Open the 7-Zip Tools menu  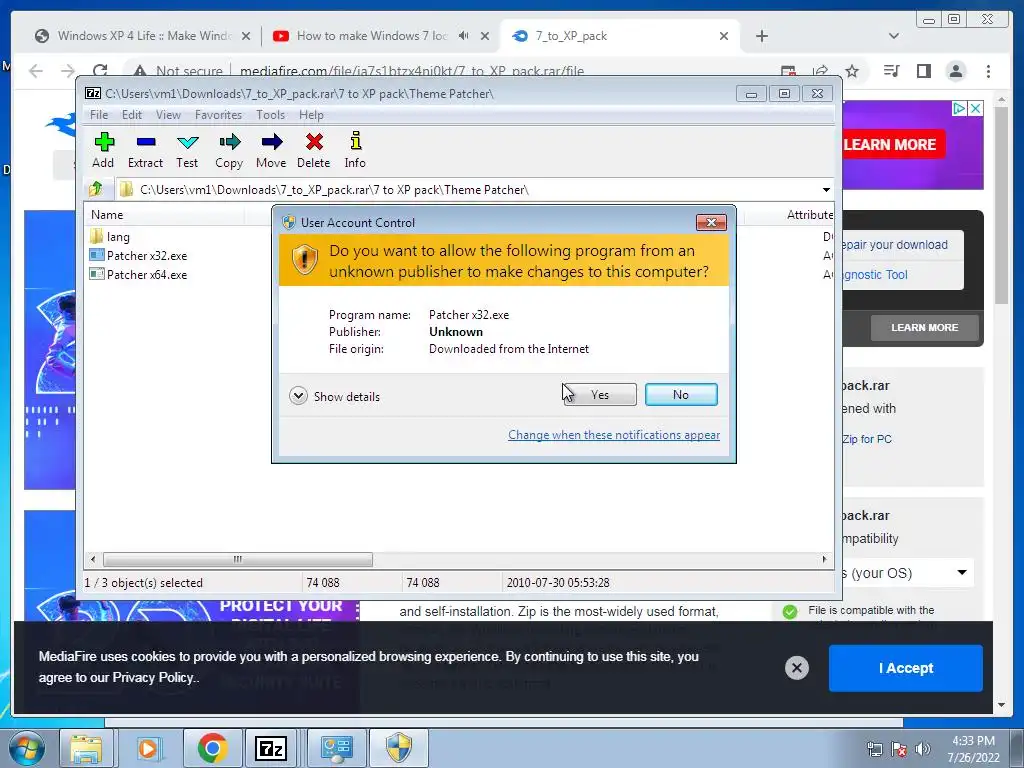(x=270, y=115)
